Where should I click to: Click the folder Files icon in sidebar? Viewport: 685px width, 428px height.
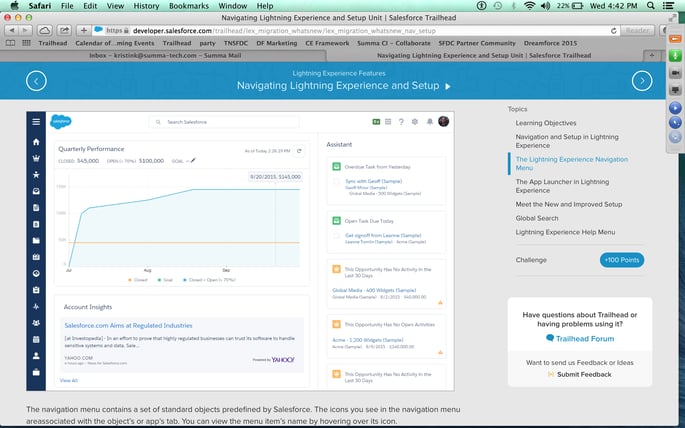[x=36, y=241]
